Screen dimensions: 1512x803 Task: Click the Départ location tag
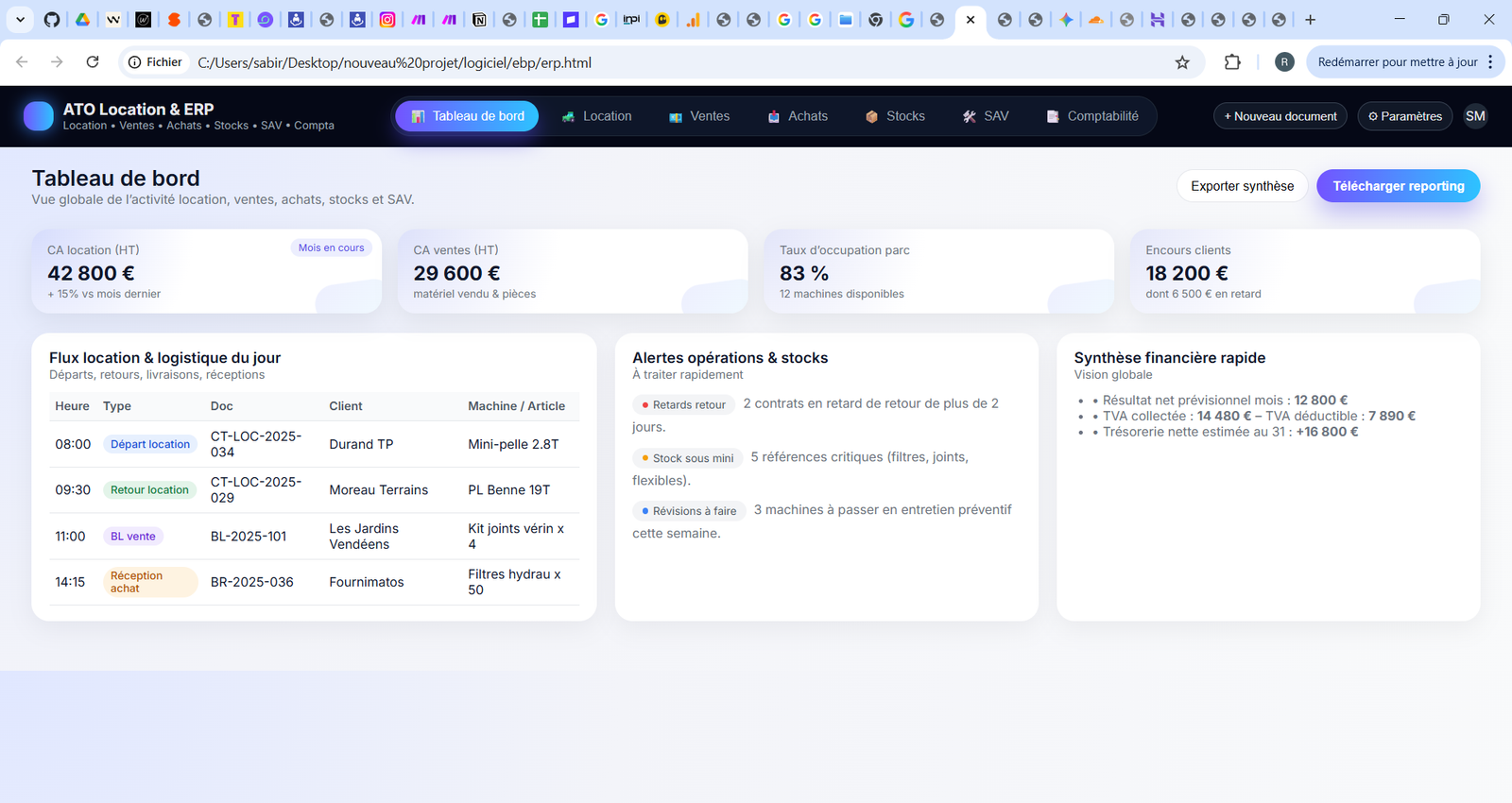tap(150, 444)
